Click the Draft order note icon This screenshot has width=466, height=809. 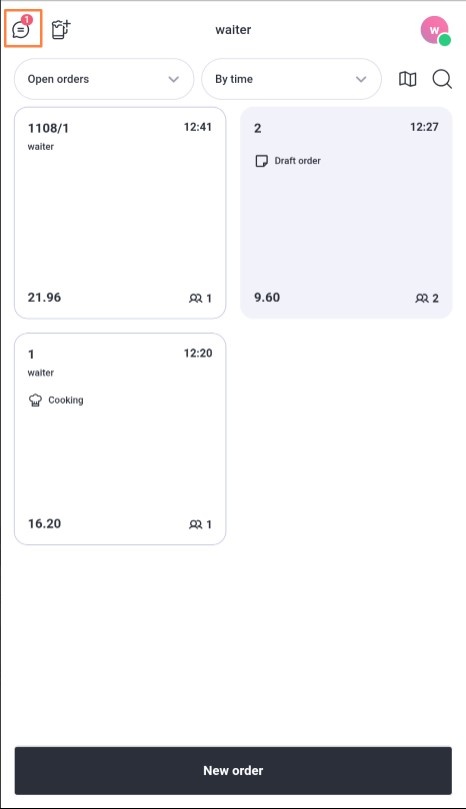[262, 161]
